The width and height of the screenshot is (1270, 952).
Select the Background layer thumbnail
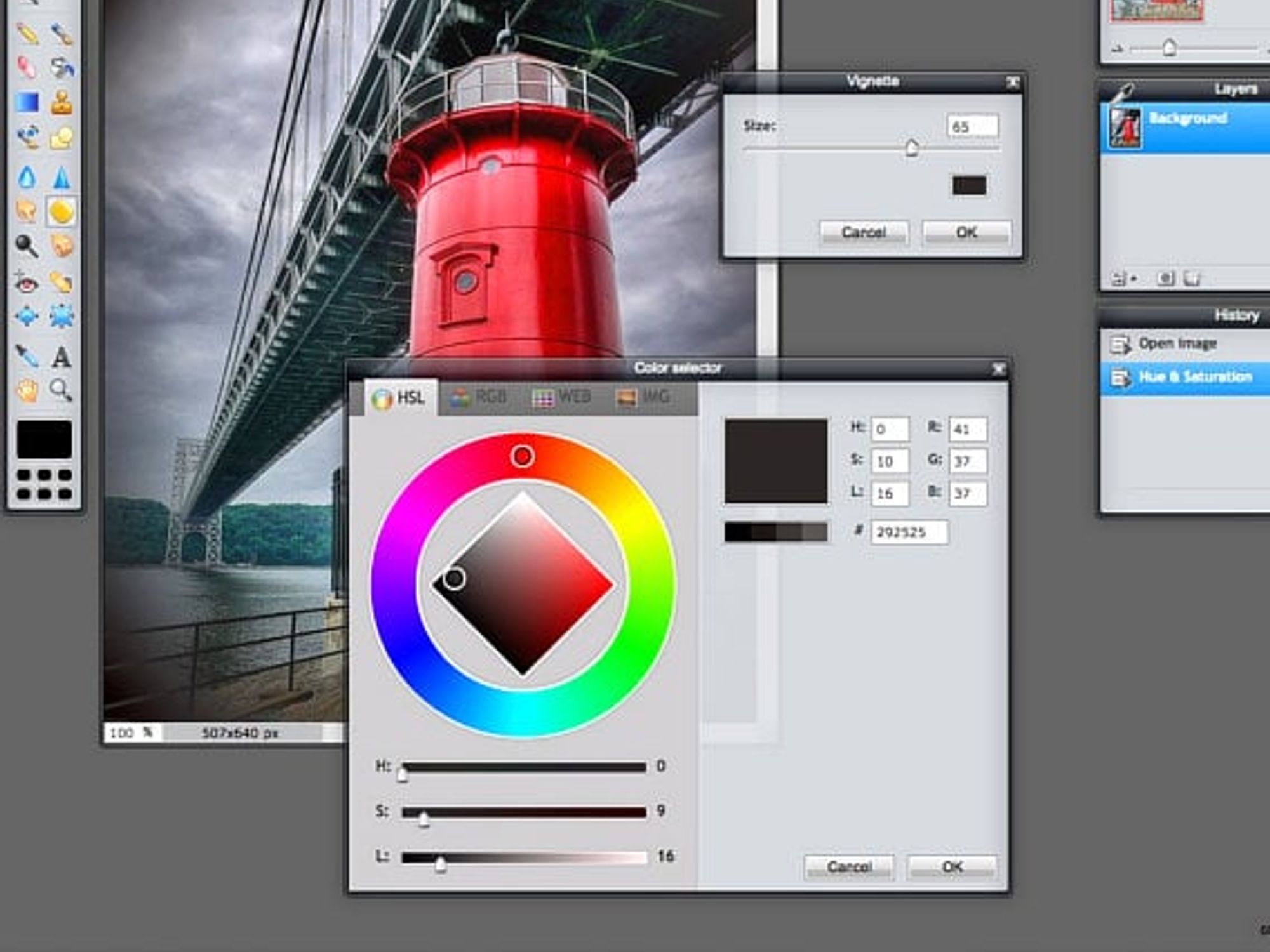1125,128
